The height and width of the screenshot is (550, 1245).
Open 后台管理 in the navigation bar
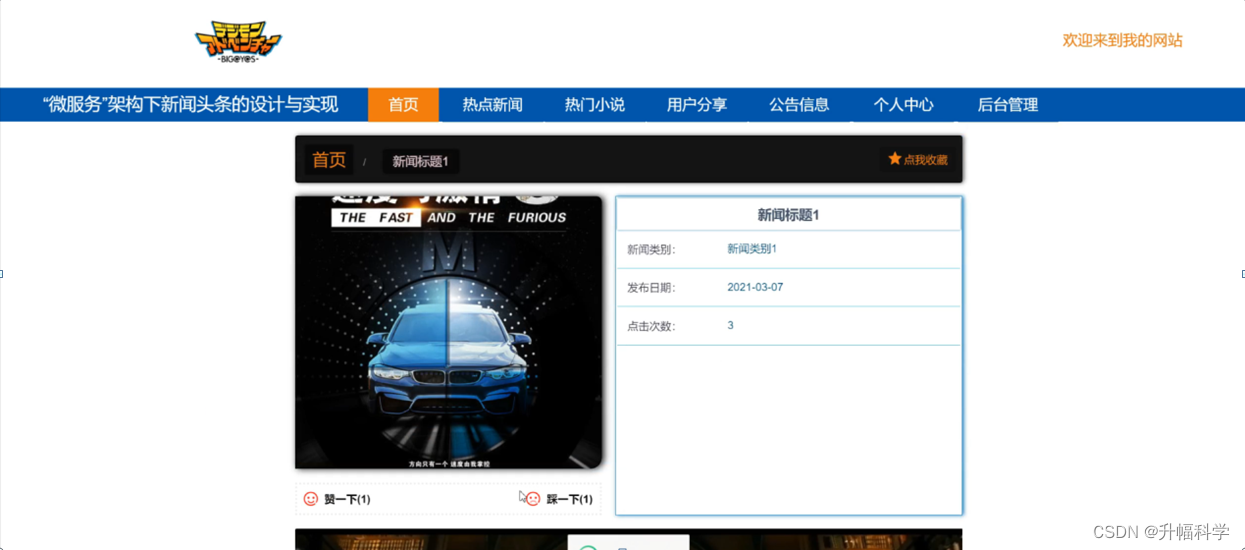point(1007,105)
